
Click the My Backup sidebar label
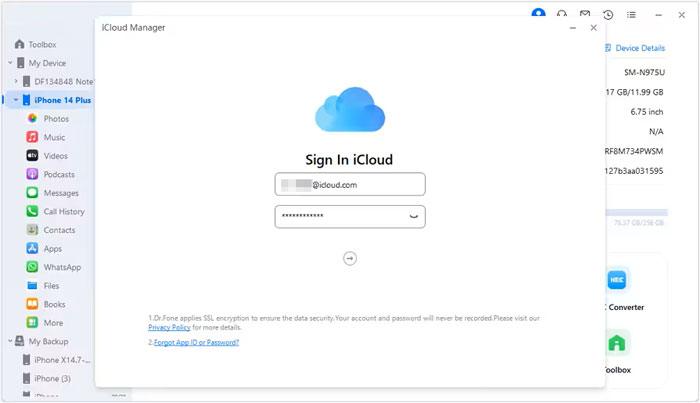point(49,341)
